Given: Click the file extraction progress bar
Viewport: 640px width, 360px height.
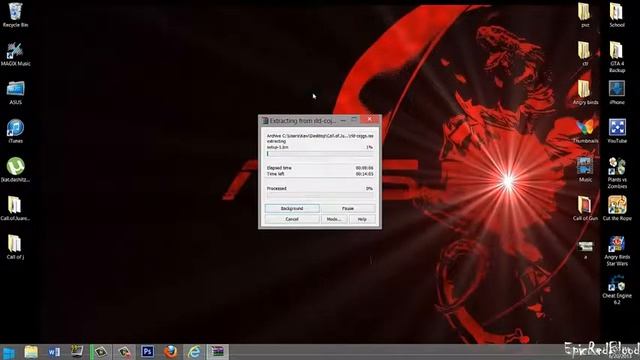Looking at the screenshot, I should [320, 154].
